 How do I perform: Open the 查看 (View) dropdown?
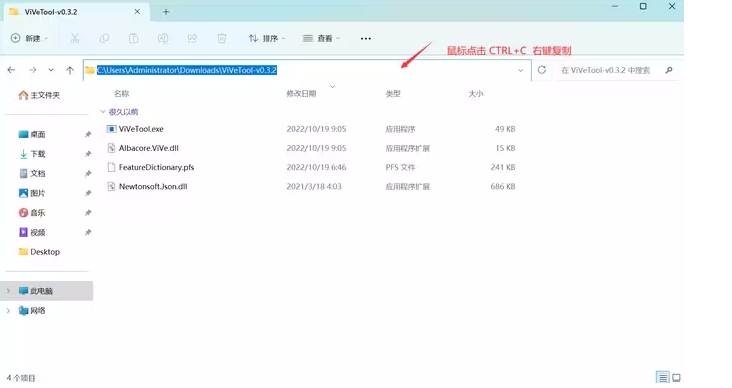pyautogui.click(x=321, y=38)
